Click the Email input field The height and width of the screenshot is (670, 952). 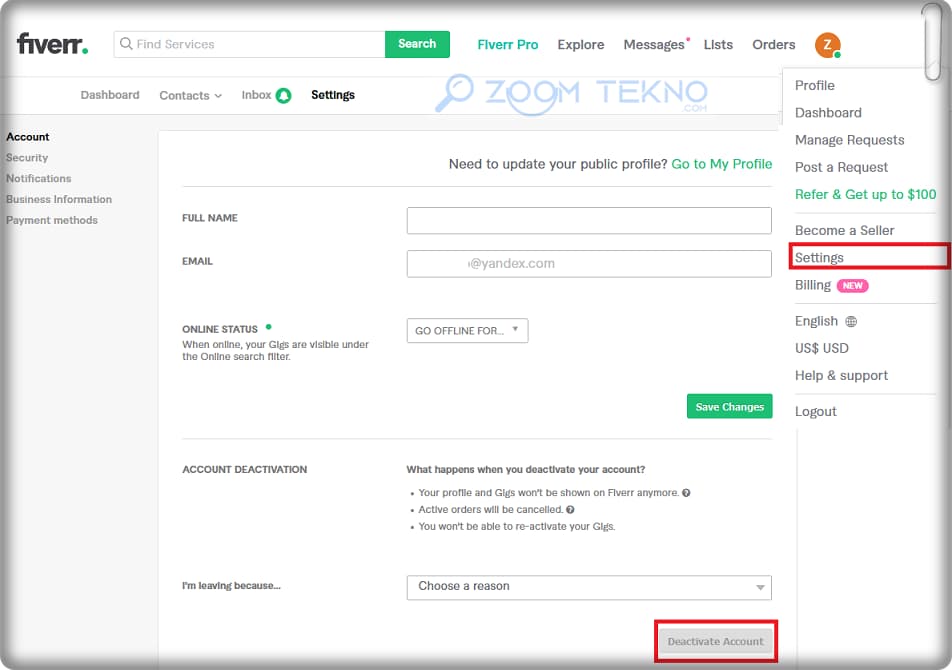(589, 264)
